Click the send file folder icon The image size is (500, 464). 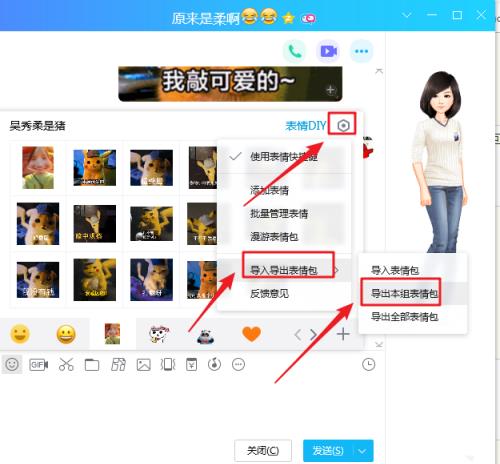(92, 365)
